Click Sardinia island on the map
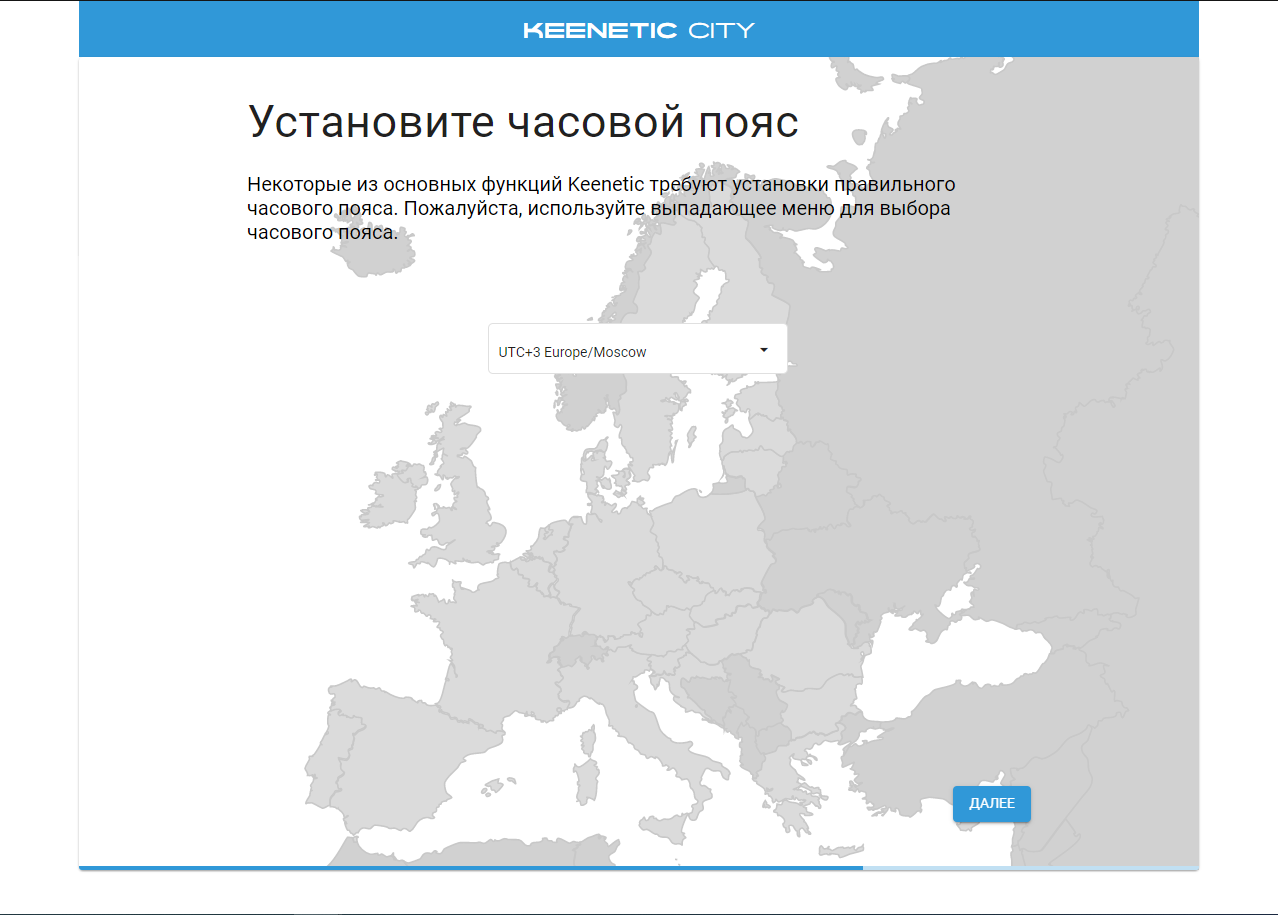Screen dimensions: 1278x915 point(588,780)
